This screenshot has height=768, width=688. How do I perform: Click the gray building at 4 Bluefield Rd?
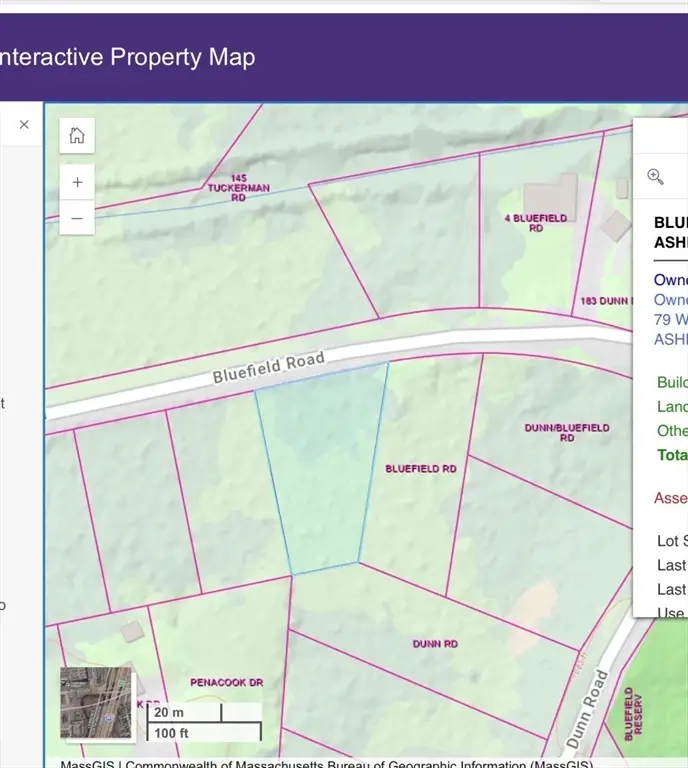pyautogui.click(x=550, y=195)
